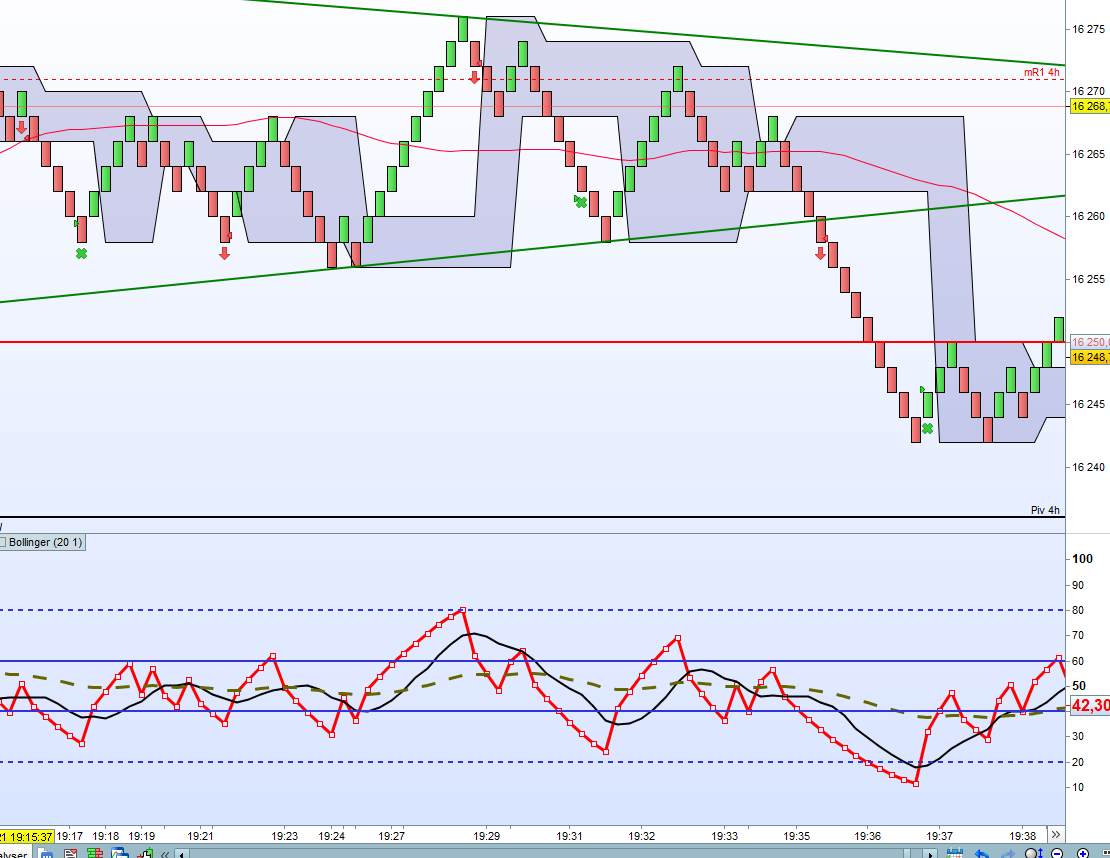Click the green X marker near 19:37 low

(927, 428)
